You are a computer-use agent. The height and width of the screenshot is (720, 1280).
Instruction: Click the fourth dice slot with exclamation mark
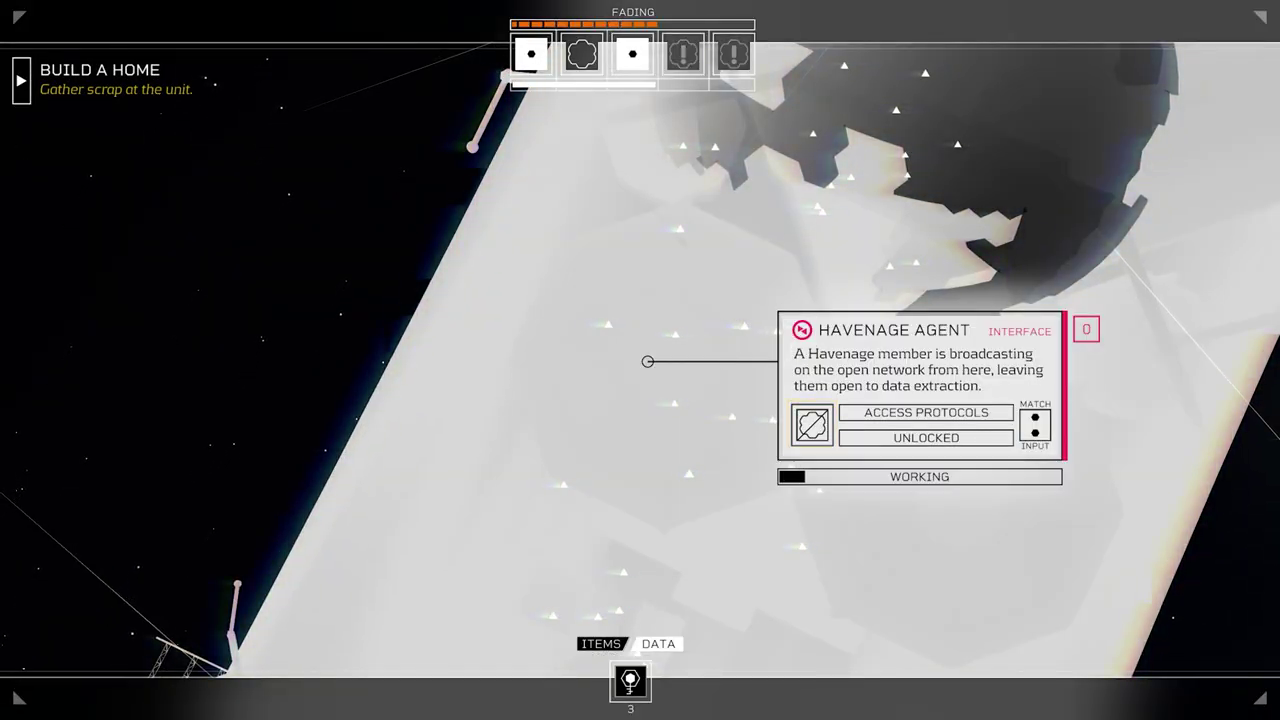683,54
